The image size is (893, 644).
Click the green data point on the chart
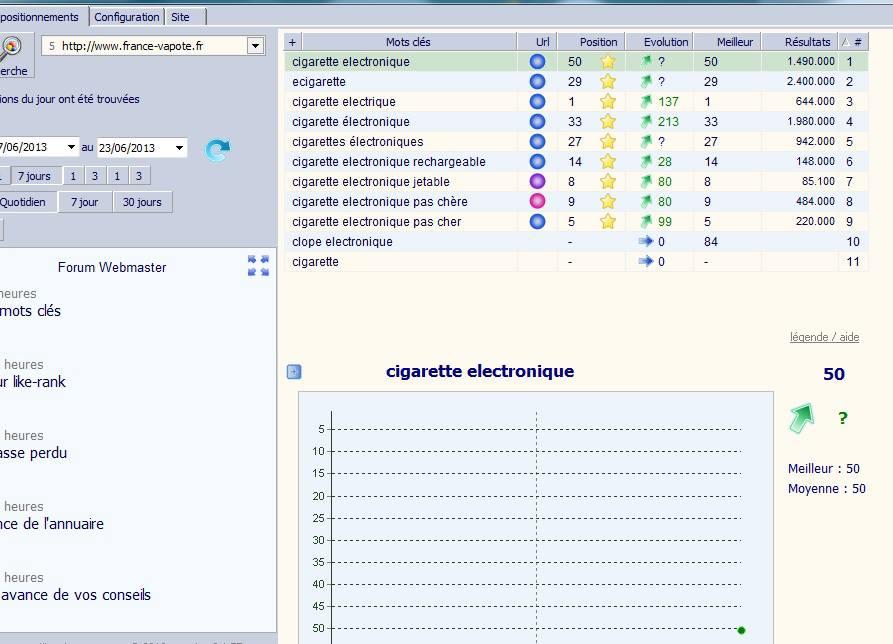pos(741,630)
